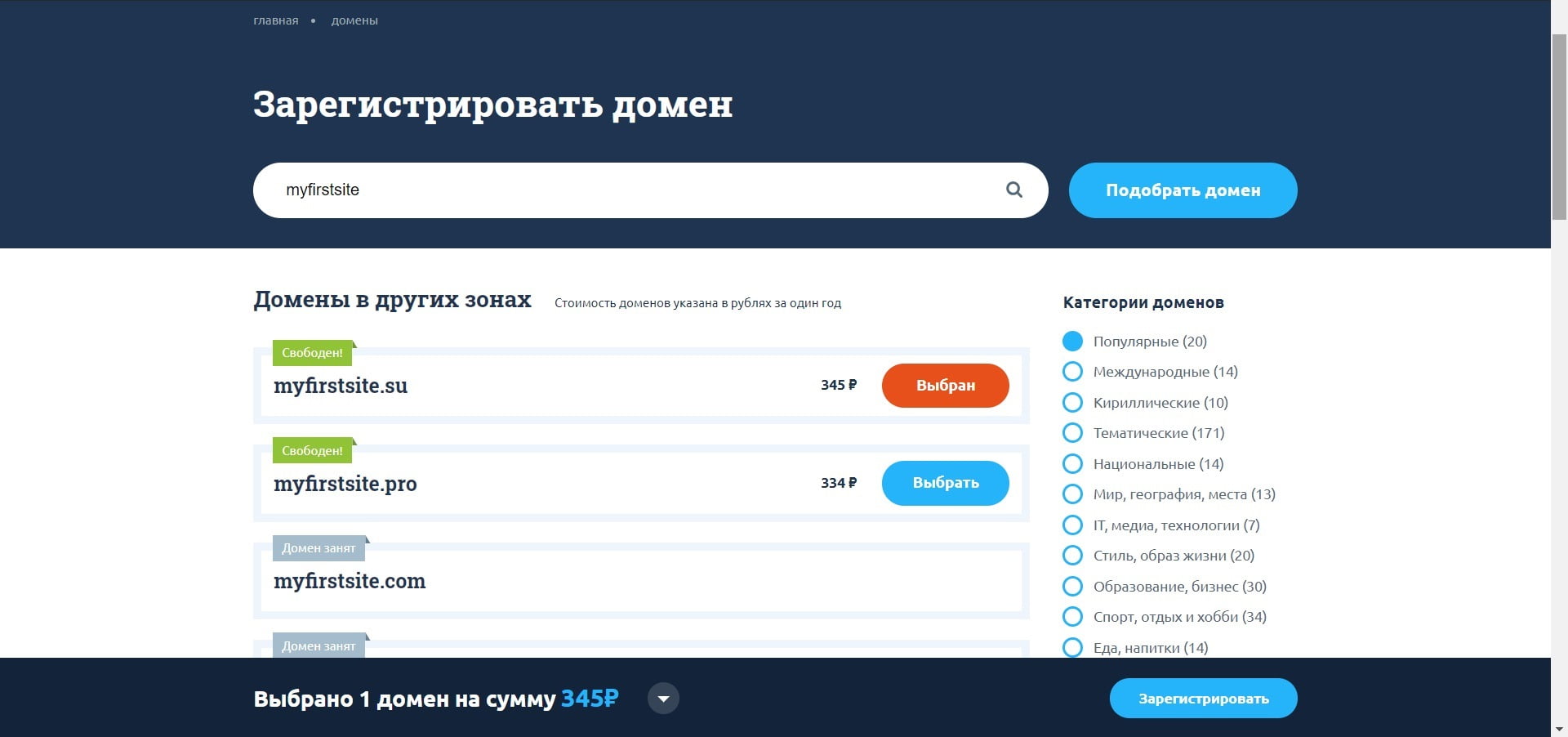Go to домены breadcrumb link
Image resolution: width=1568 pixels, height=737 pixels.
click(x=354, y=20)
